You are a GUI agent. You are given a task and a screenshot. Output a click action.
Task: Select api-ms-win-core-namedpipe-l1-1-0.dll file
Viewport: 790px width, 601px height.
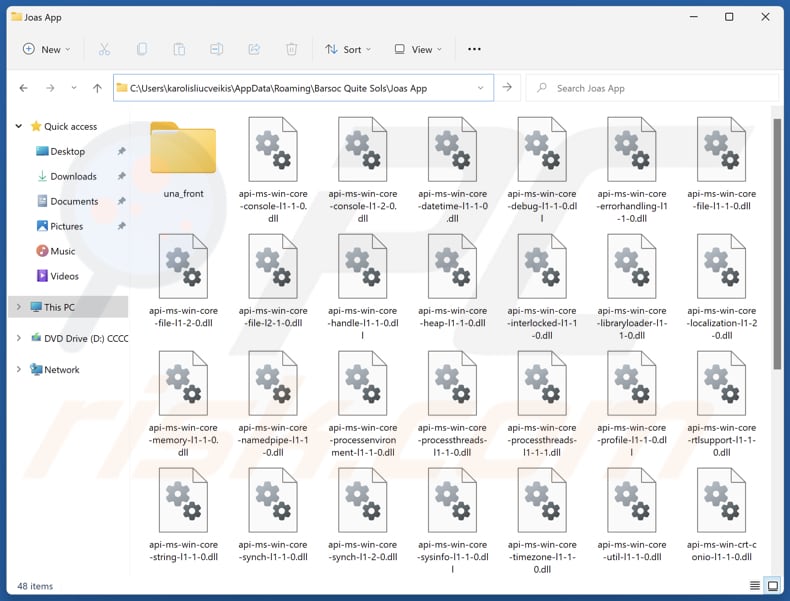(x=273, y=404)
